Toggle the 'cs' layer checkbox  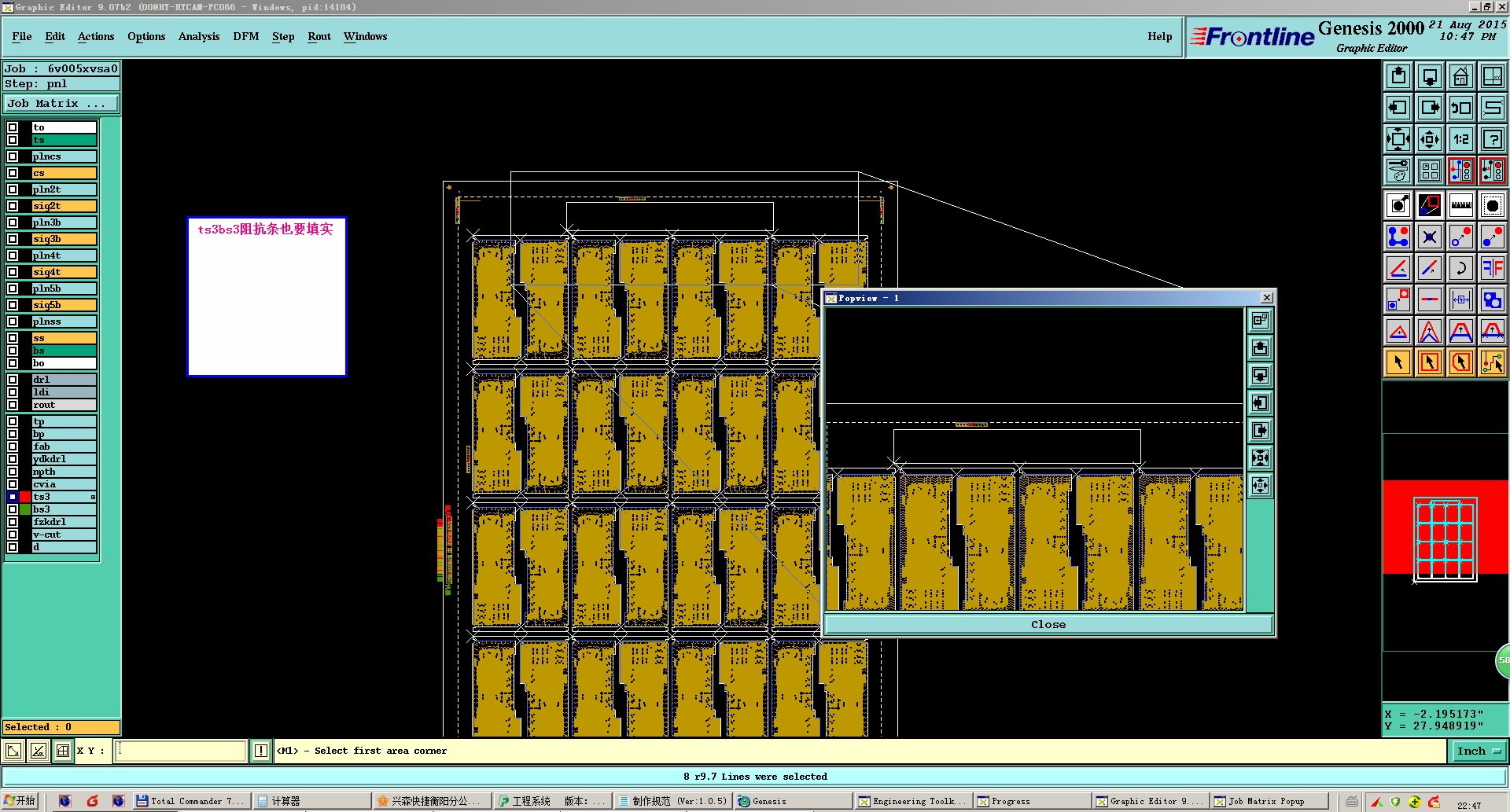13,173
